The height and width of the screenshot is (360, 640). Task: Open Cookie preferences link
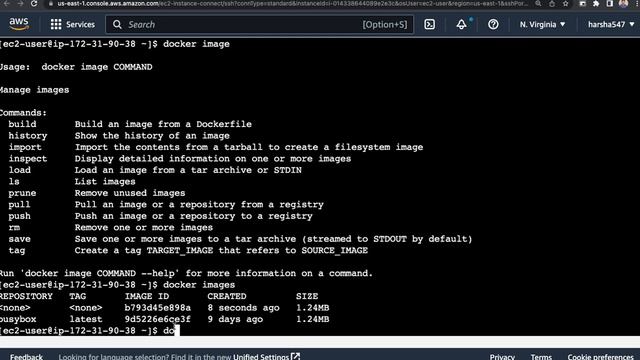600,356
